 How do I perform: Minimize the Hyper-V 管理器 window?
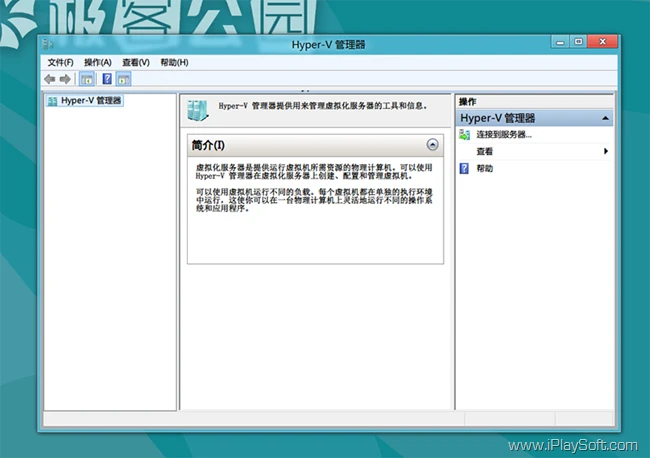pos(560,42)
